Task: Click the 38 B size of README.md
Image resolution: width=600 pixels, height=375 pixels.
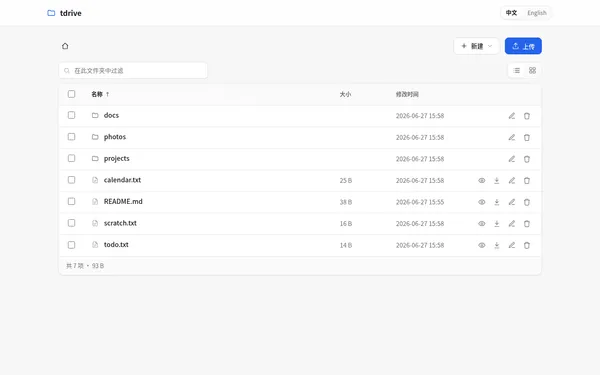Action: (346, 202)
